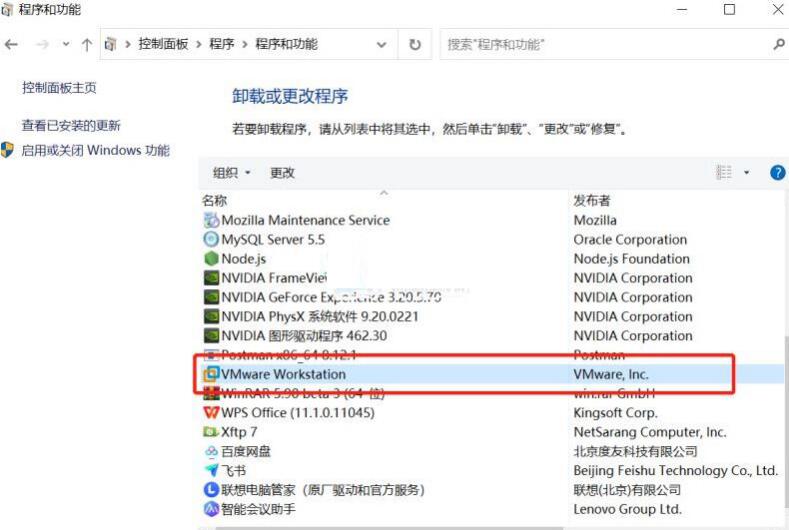This screenshot has height=530, width=789.
Task: Select MySQL Server 5.5 entry
Action: click(273, 239)
